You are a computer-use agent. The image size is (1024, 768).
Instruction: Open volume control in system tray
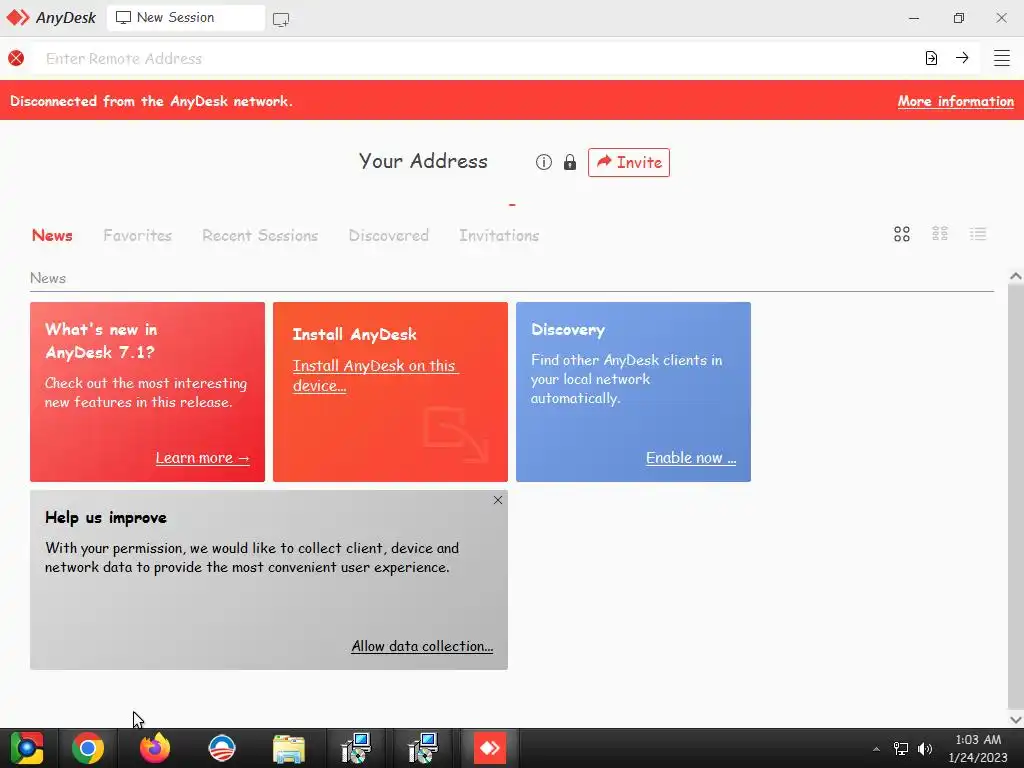click(x=925, y=749)
